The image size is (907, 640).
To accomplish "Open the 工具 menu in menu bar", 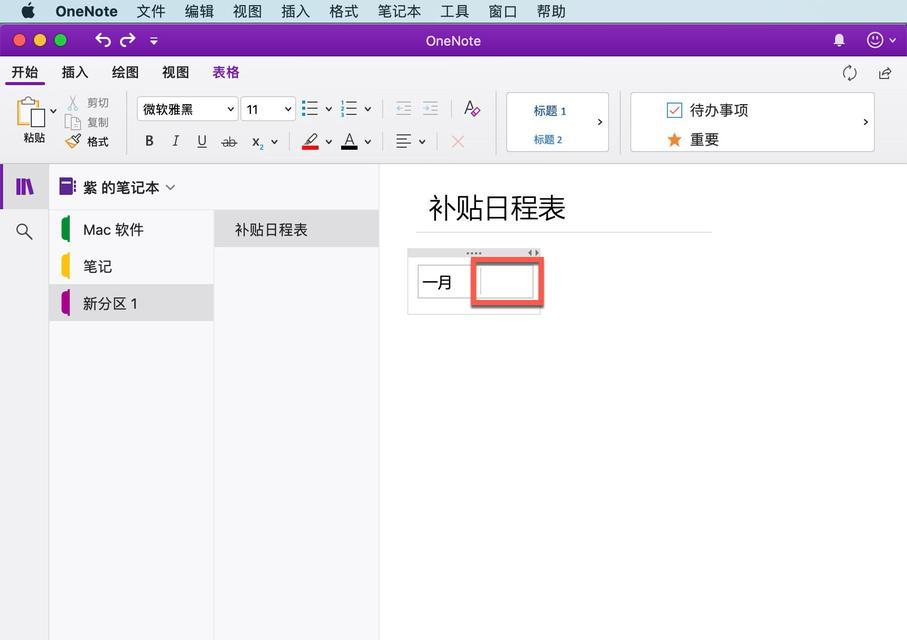I will 455,11.
